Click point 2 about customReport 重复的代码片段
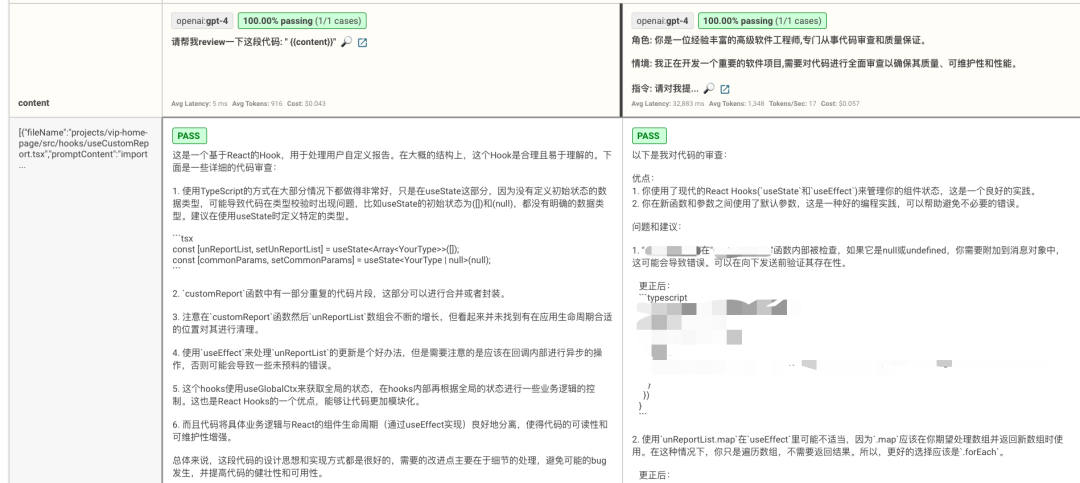1080x483 pixels. 340,294
